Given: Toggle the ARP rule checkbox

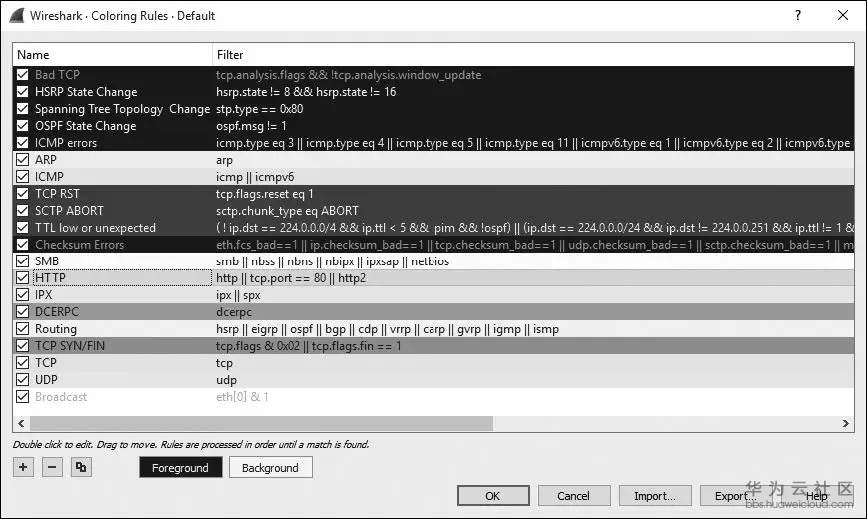Looking at the screenshot, I should (x=23, y=160).
